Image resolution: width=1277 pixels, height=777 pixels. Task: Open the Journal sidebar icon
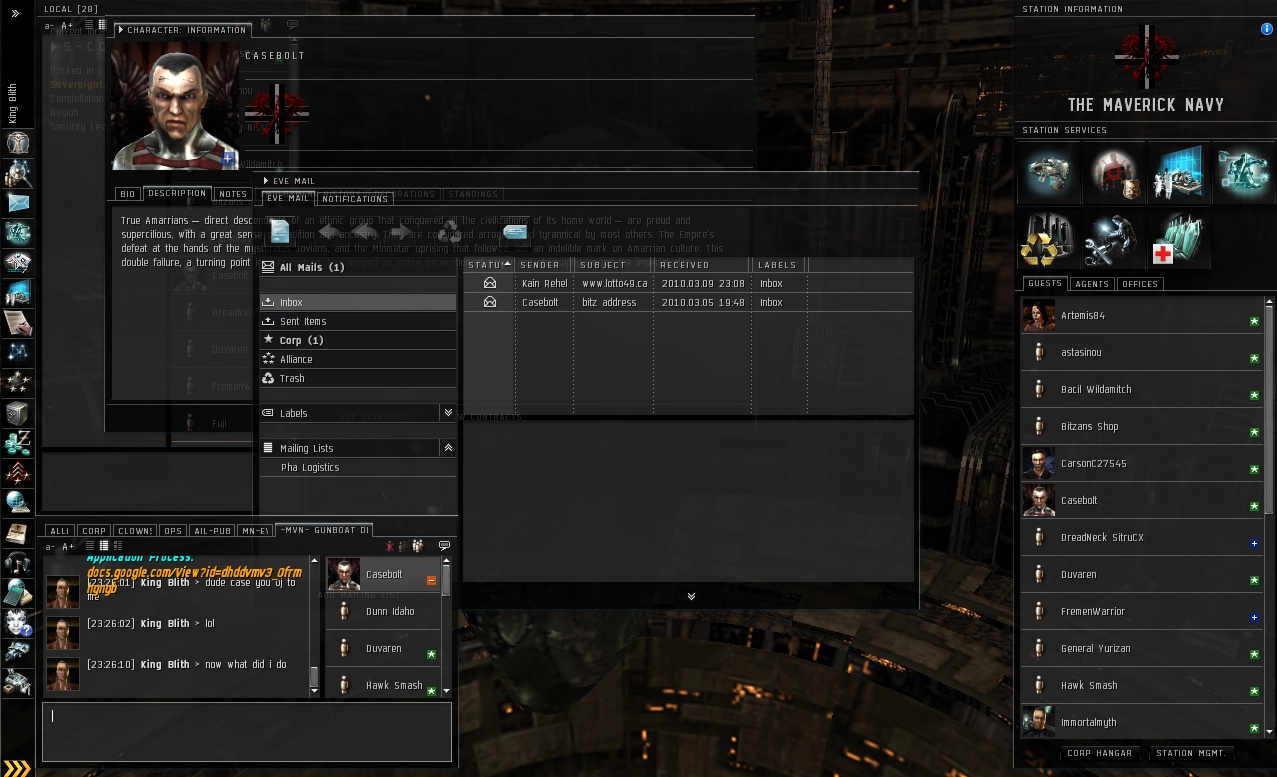click(17, 533)
